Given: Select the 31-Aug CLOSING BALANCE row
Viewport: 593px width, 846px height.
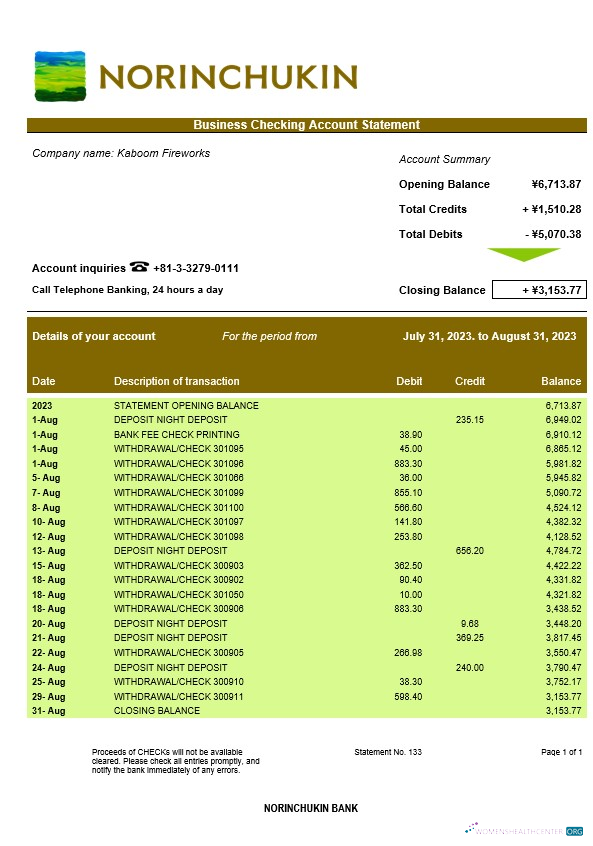Looking at the screenshot, I should pos(306,711).
